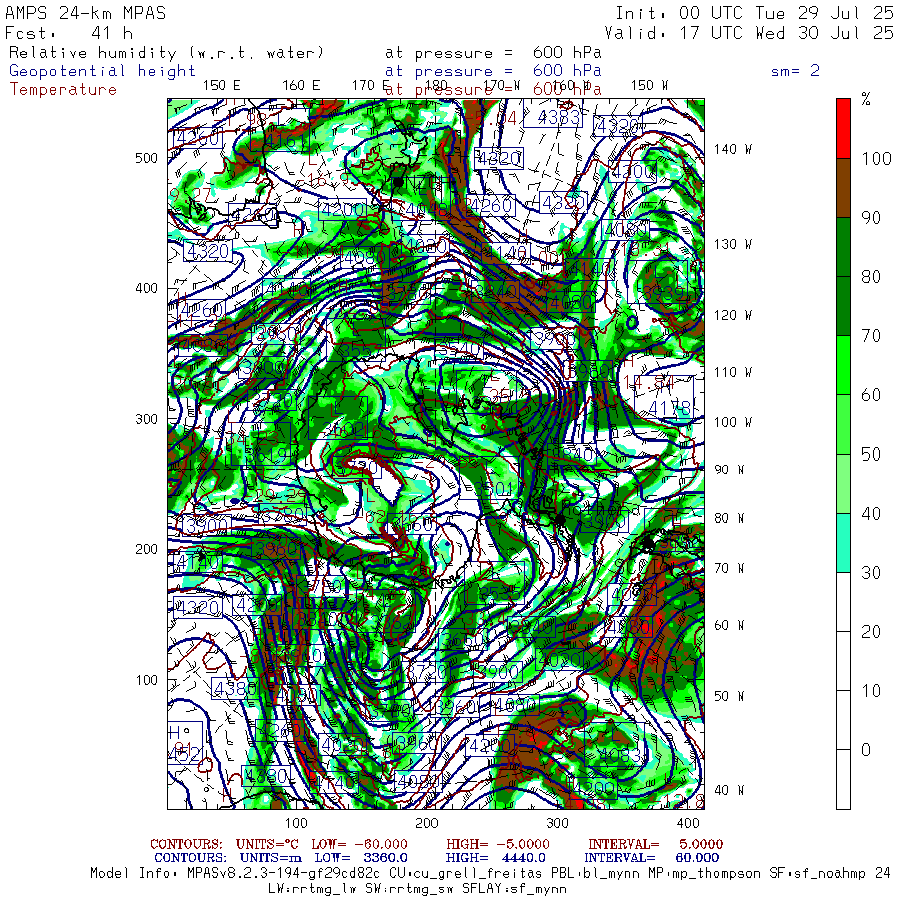Image resolution: width=900 pixels, height=900 pixels.
Task: Click the '150 W' longitude label at top
Action: point(649,86)
